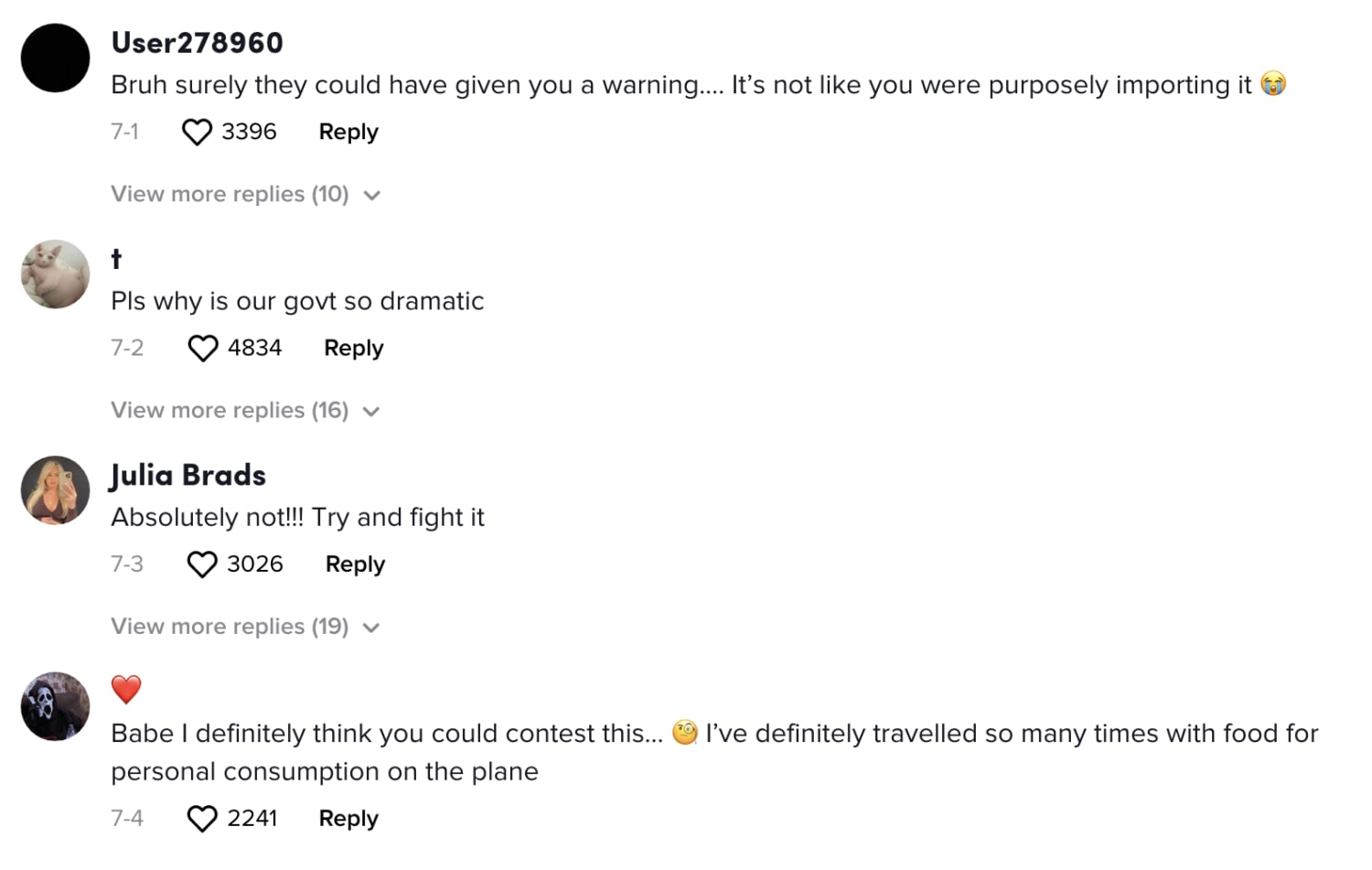Expand View more replies (10)
The image size is (1372, 870).
(x=245, y=195)
